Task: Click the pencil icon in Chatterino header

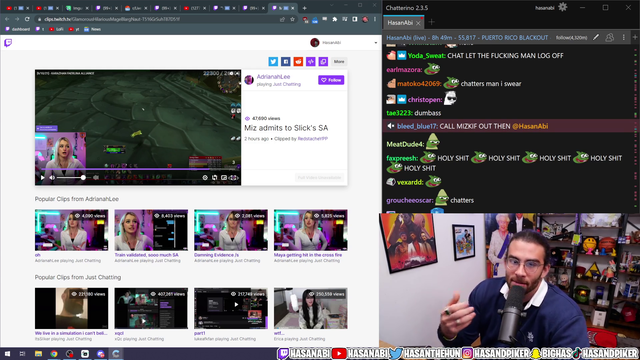Action: (x=596, y=38)
